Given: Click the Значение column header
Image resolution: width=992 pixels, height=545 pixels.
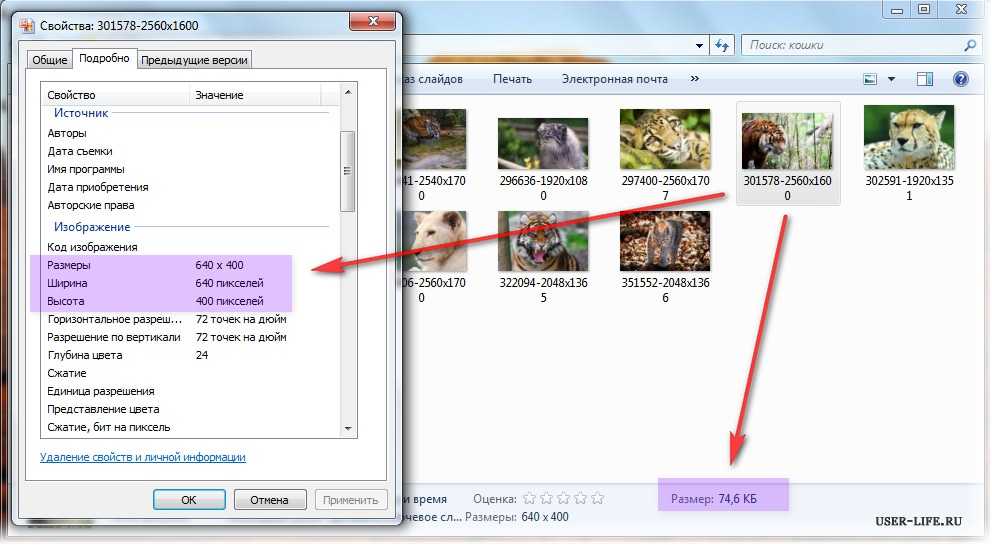Looking at the screenshot, I should (x=256, y=95).
